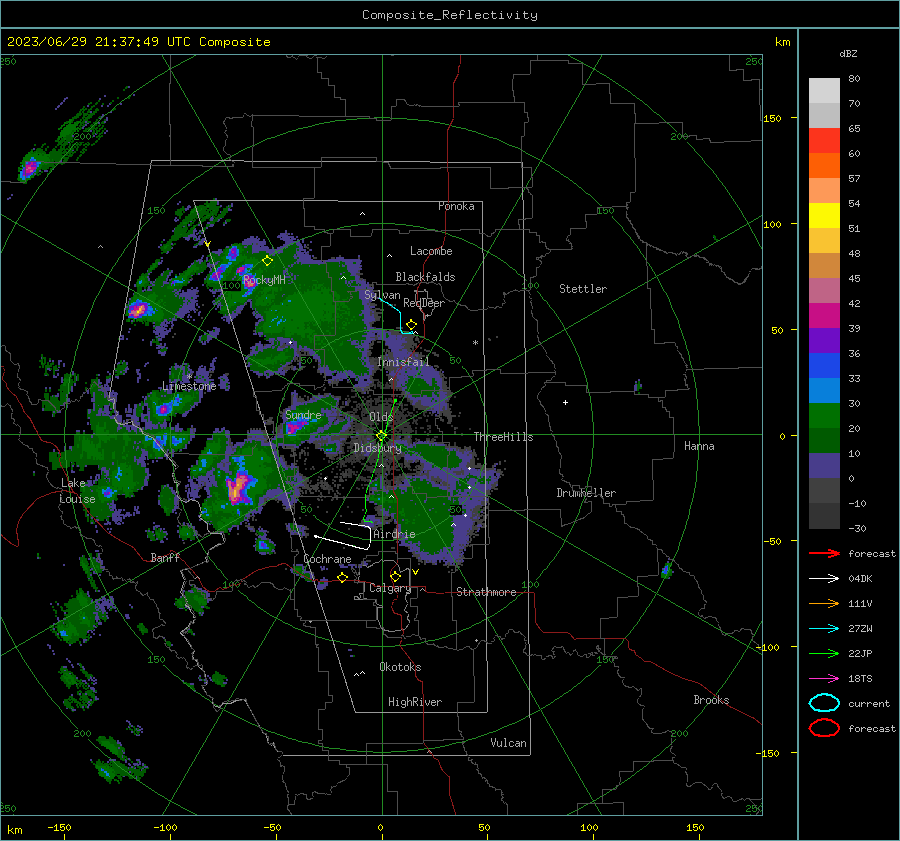Click the red forecast arrow in the legend
Viewport: 900px width, 841px height.
pyautogui.click(x=824, y=553)
